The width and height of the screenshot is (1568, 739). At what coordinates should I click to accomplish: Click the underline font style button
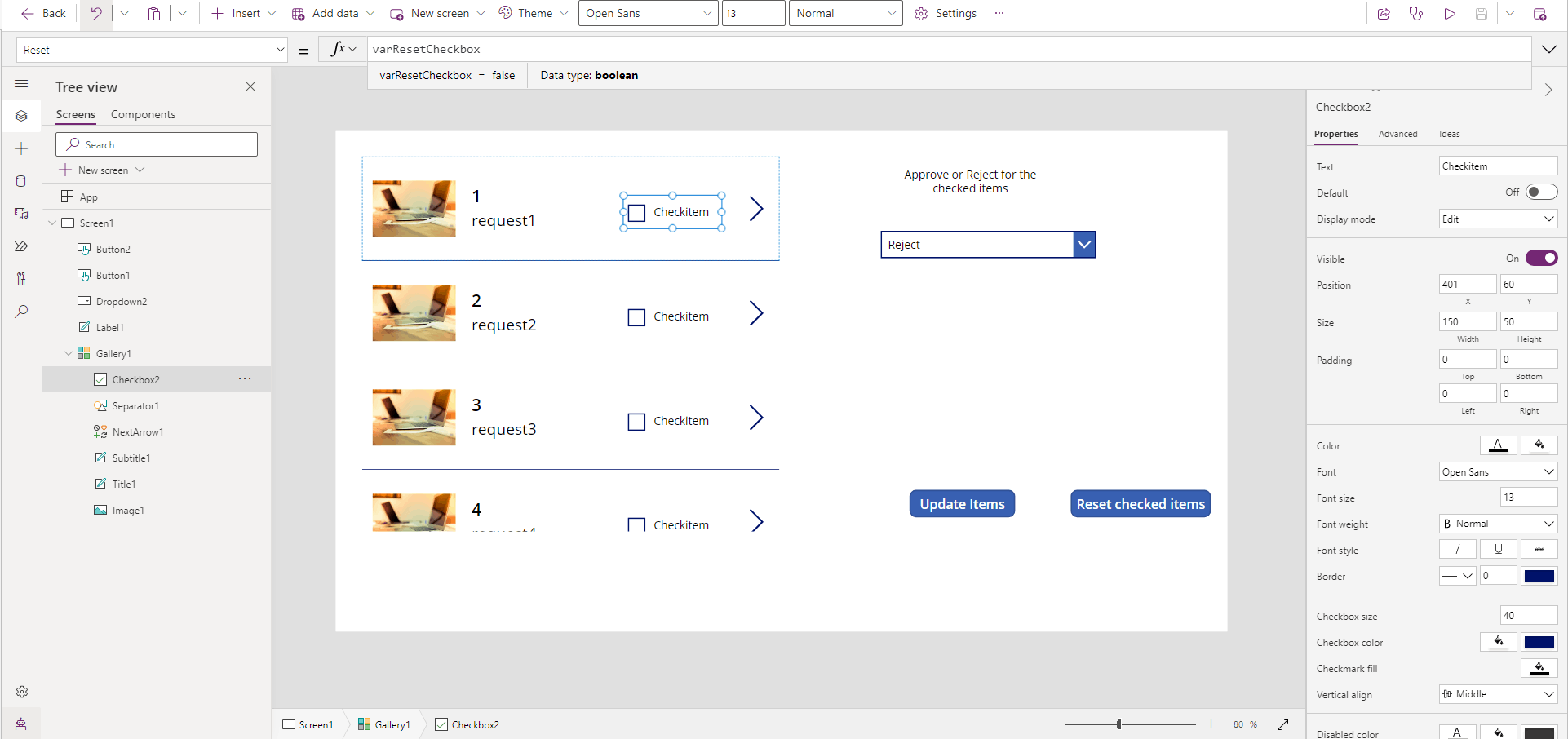click(1499, 550)
